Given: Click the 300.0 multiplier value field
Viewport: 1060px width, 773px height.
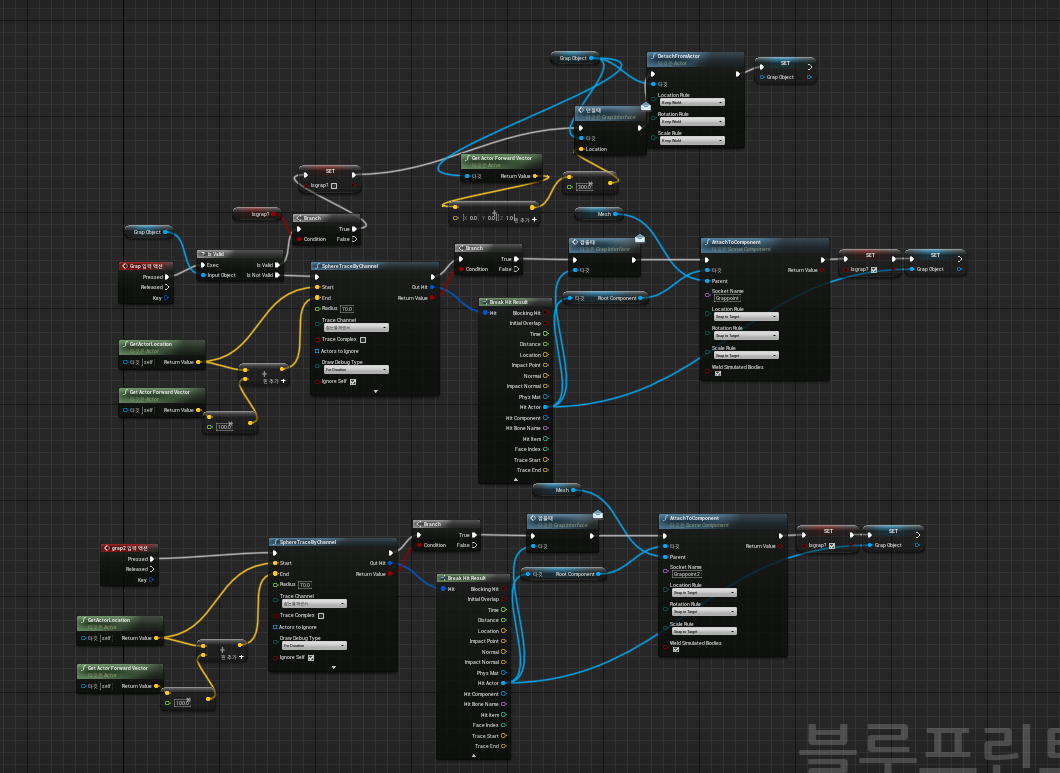Looking at the screenshot, I should tap(584, 187).
